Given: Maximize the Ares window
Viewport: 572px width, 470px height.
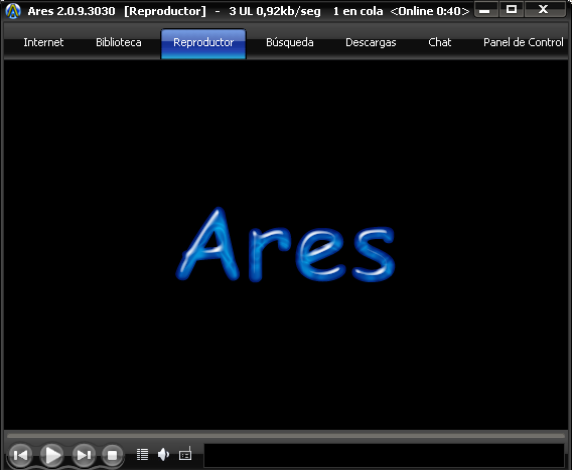Looking at the screenshot, I should (511, 9).
